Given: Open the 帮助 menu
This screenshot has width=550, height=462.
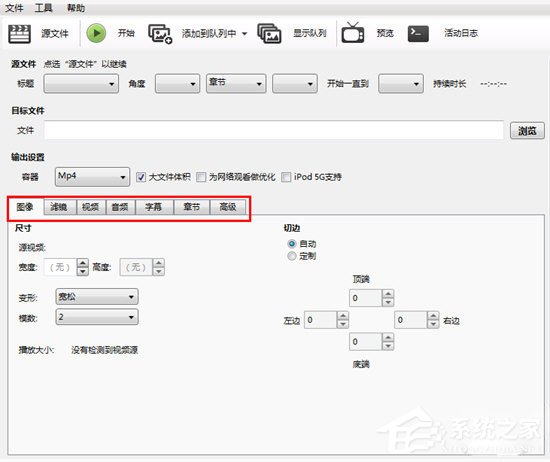Looking at the screenshot, I should (76, 8).
